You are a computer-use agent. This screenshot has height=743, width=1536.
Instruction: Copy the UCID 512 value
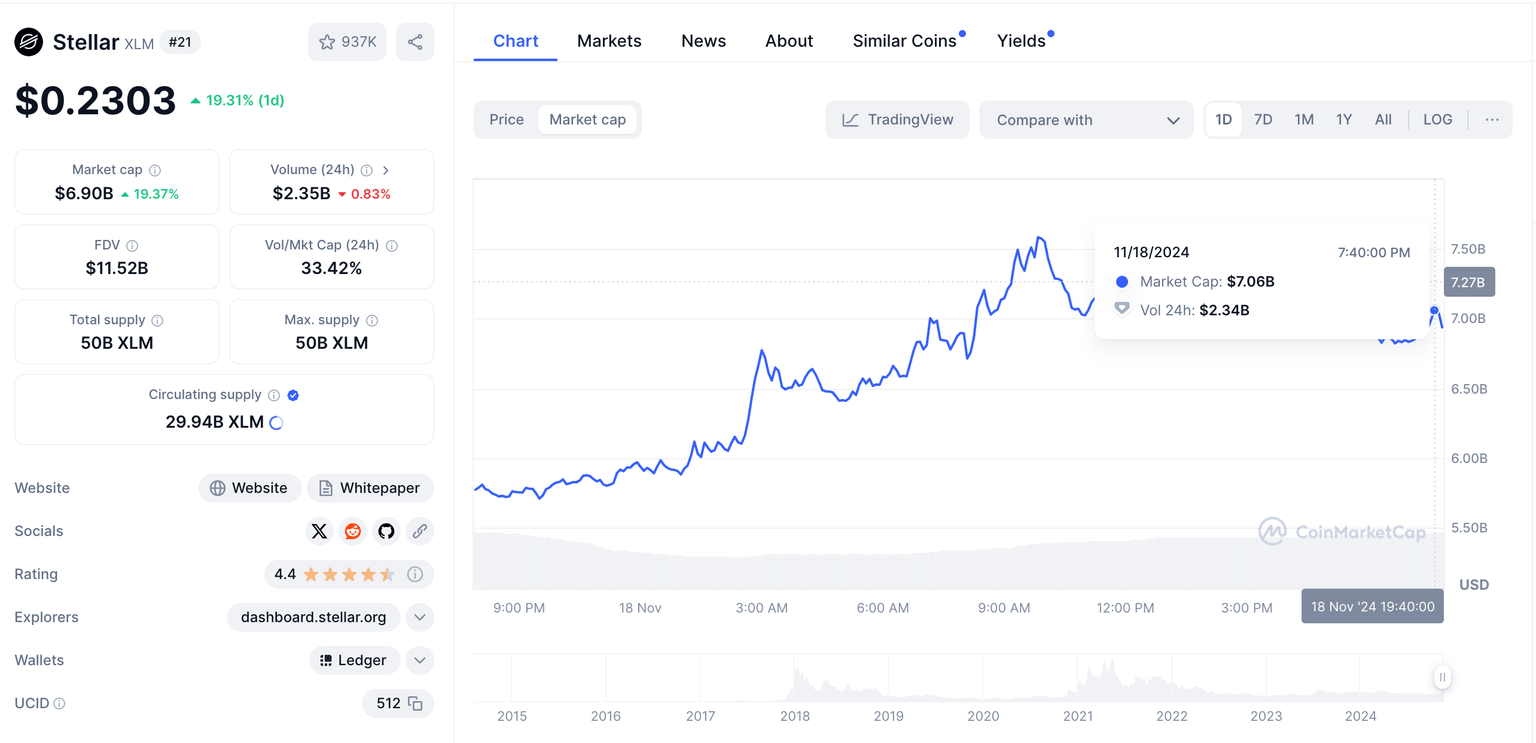pos(415,704)
